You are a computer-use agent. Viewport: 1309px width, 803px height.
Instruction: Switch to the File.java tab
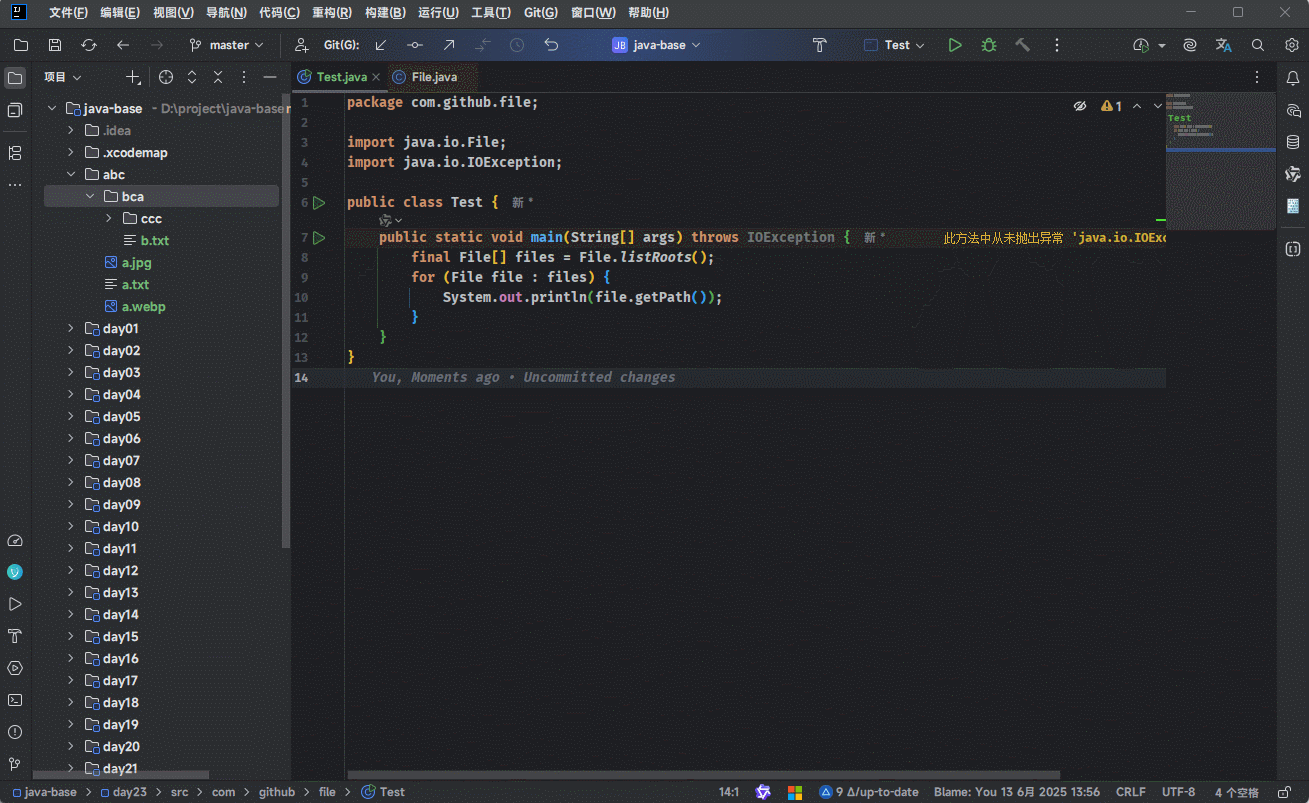tap(433, 77)
